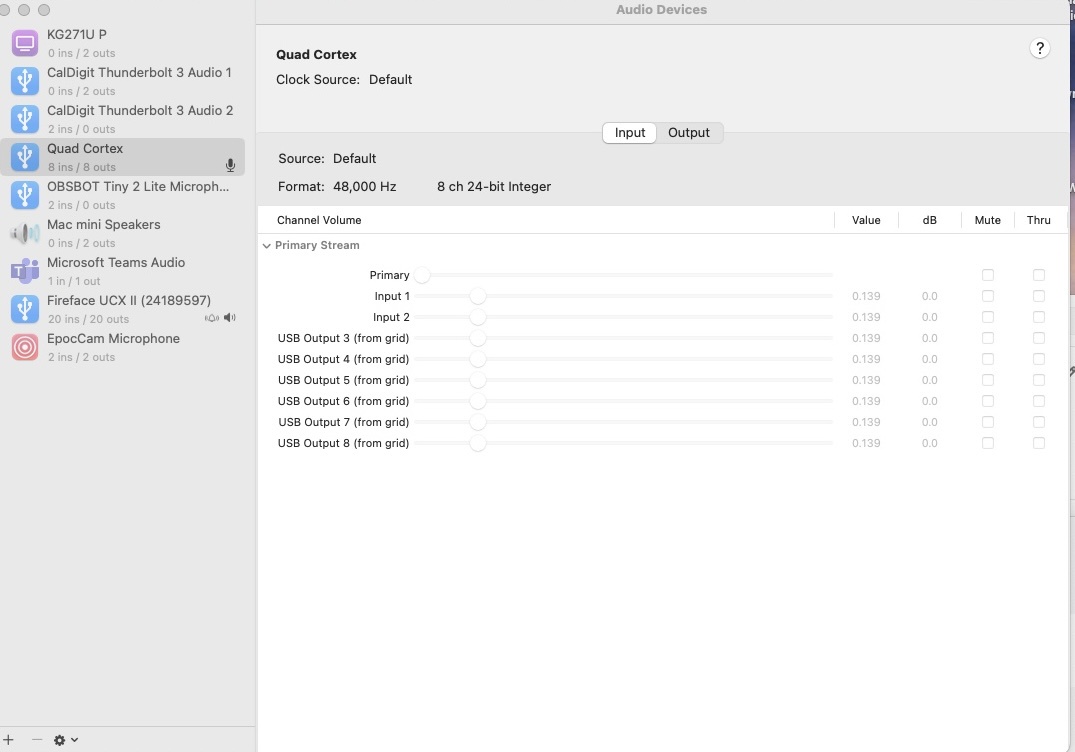Click the USB Output 4 volume slider knob
This screenshot has height=752, width=1075.
478,359
